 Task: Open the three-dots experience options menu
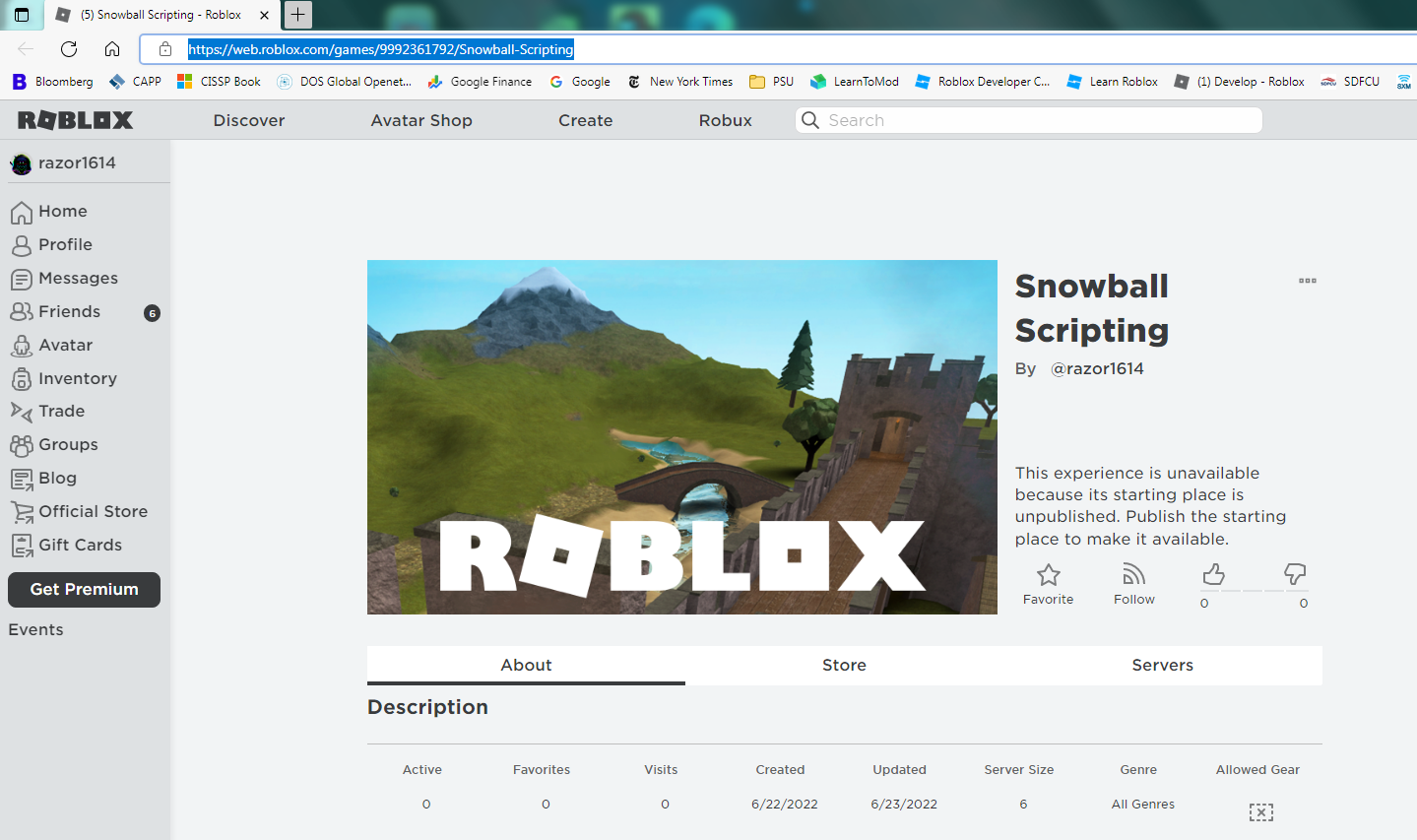click(1308, 281)
